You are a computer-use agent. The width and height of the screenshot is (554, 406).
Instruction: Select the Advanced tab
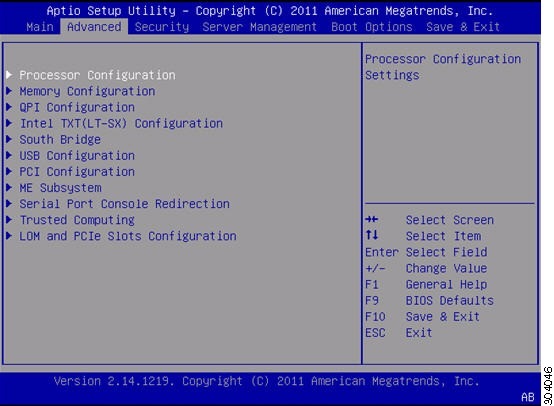coord(94,27)
